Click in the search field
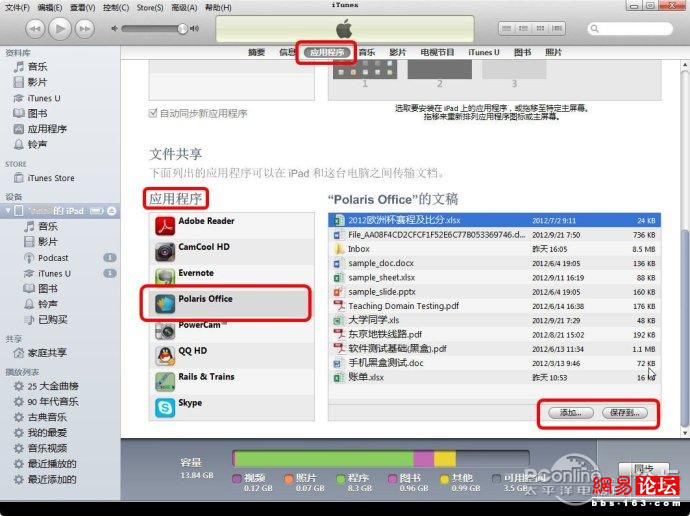 [x=630, y=29]
